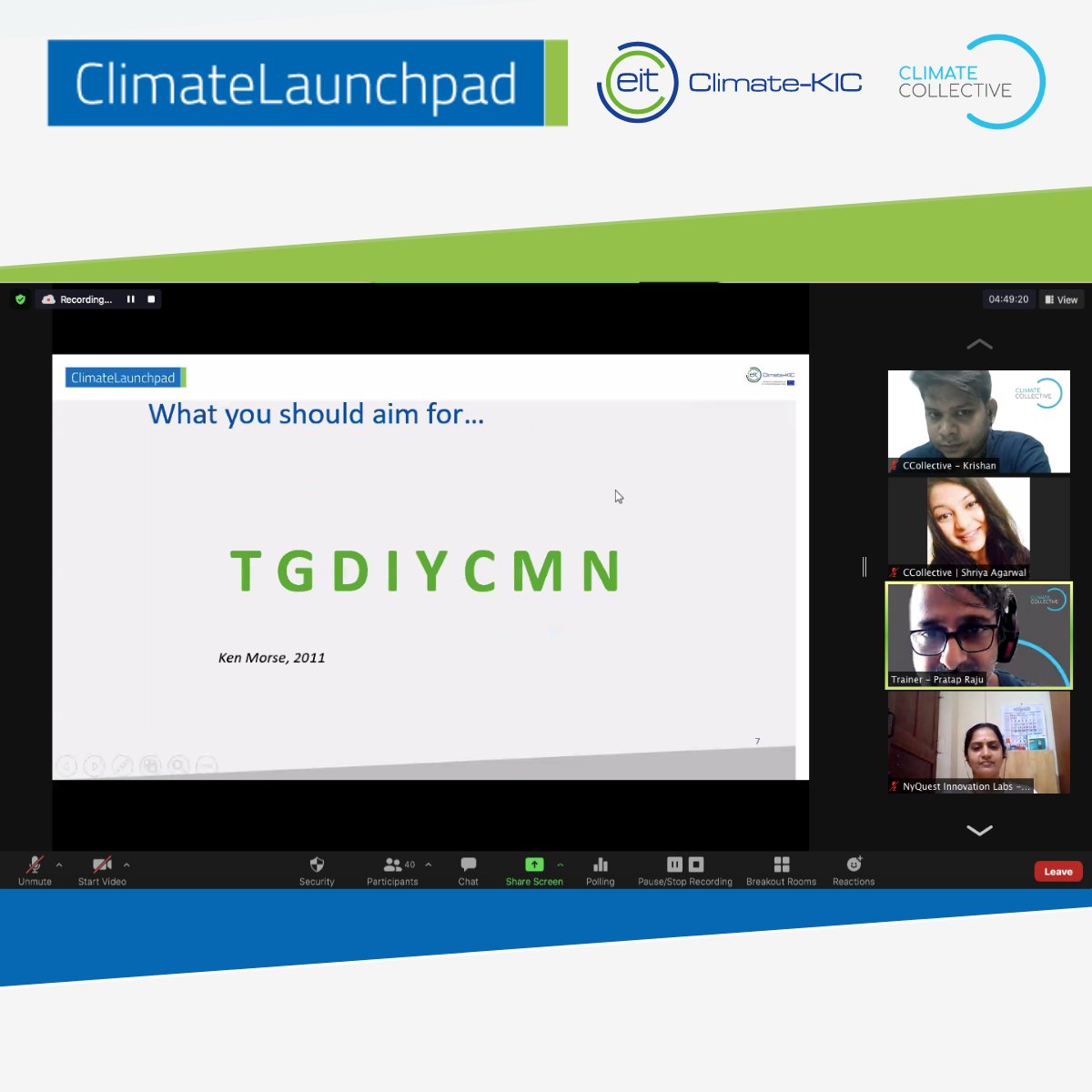
Task: Click the slide's pen tool control
Action: (122, 766)
